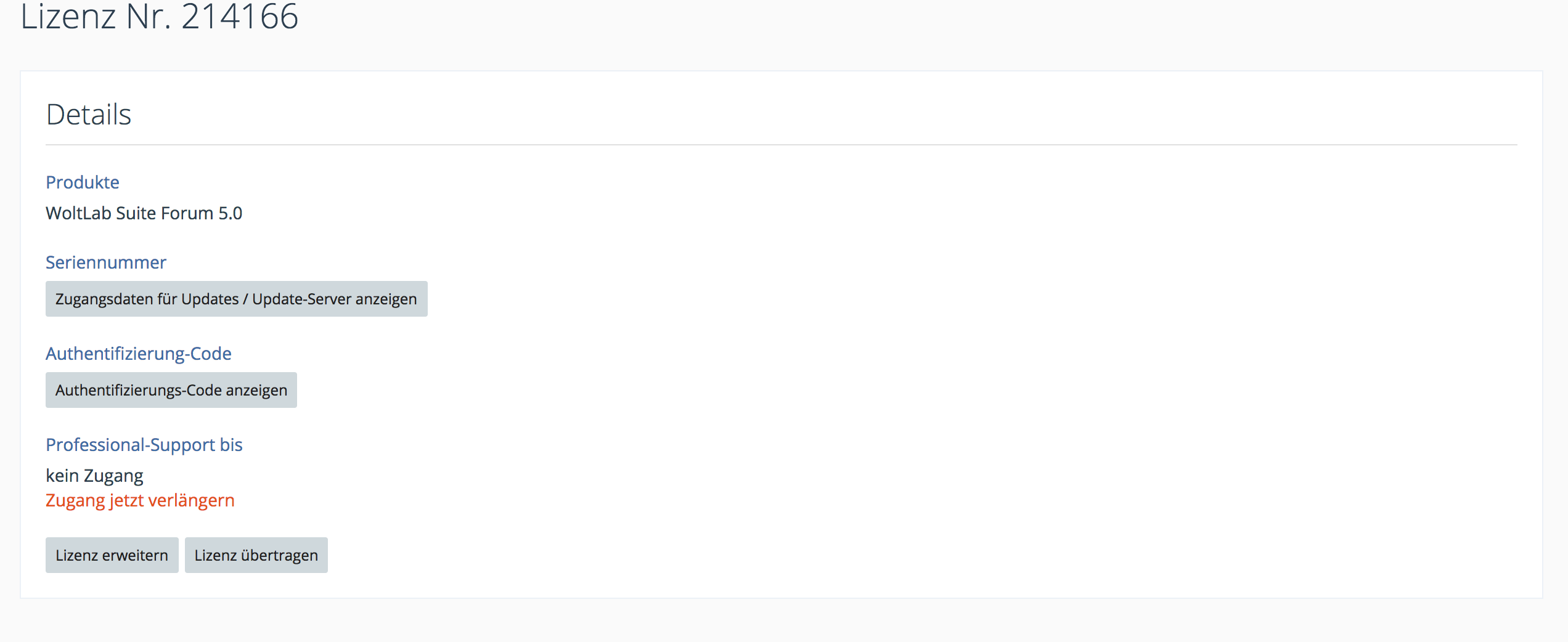Select the Produkte label
The height and width of the screenshot is (642, 1568).
[x=83, y=182]
